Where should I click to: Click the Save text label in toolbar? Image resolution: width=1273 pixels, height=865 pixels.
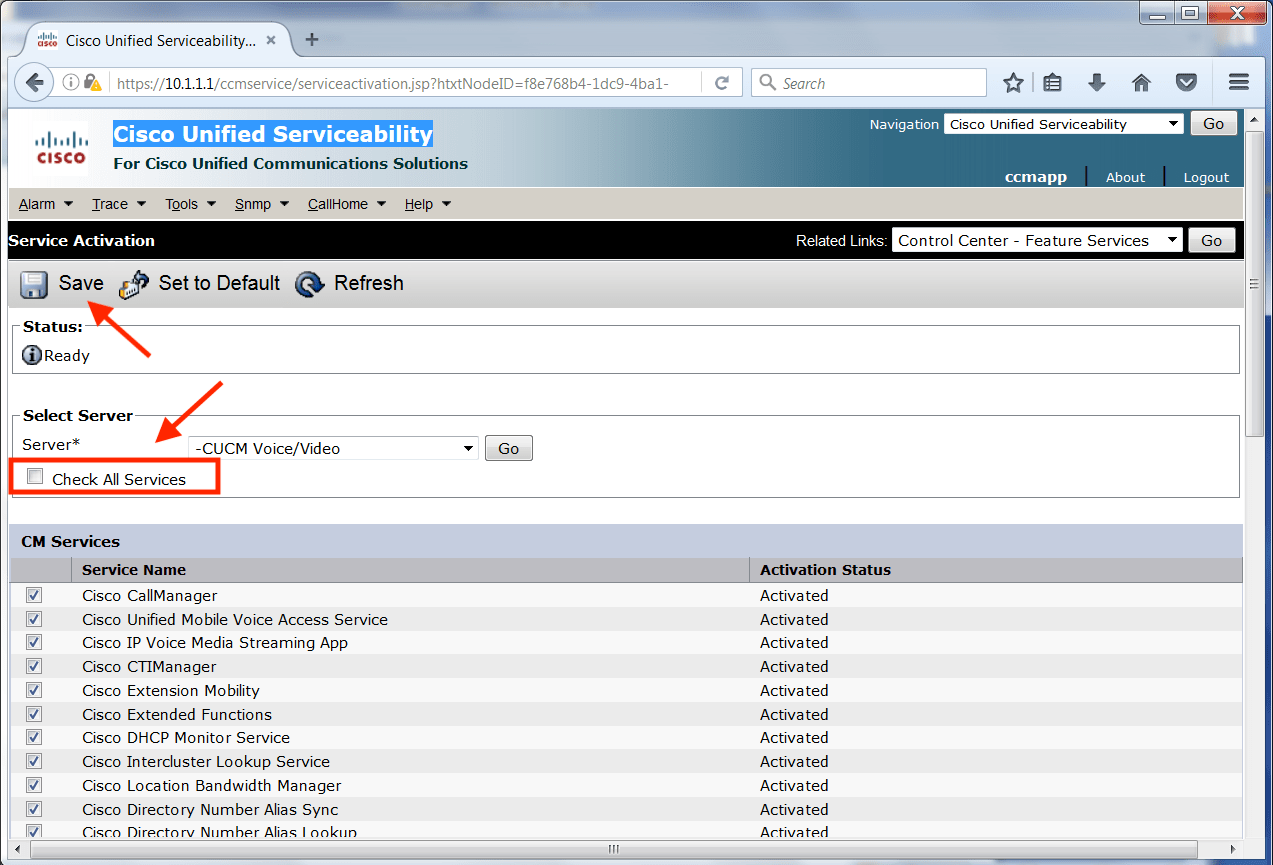tap(81, 283)
